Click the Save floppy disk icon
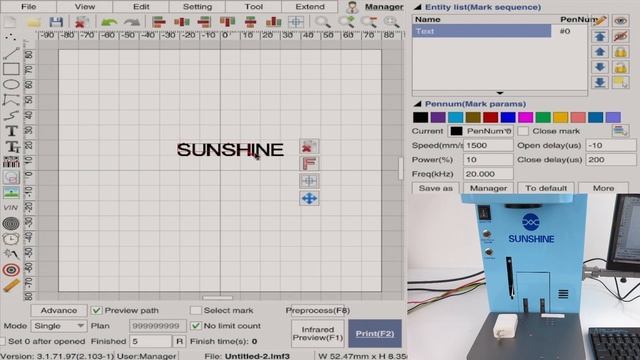Screen dimensions: 640x360 (x=56, y=22)
